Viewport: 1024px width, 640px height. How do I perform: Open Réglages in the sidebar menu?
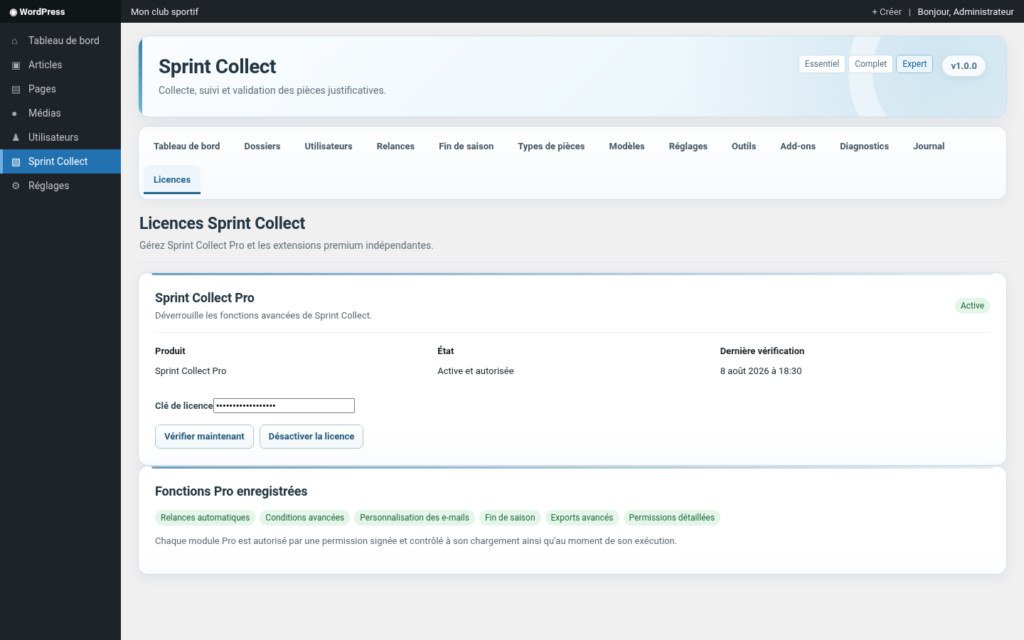(60, 185)
